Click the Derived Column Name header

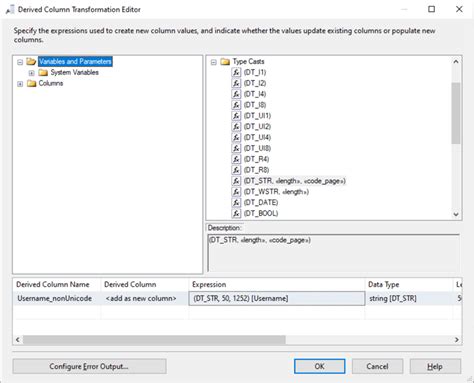point(57,284)
